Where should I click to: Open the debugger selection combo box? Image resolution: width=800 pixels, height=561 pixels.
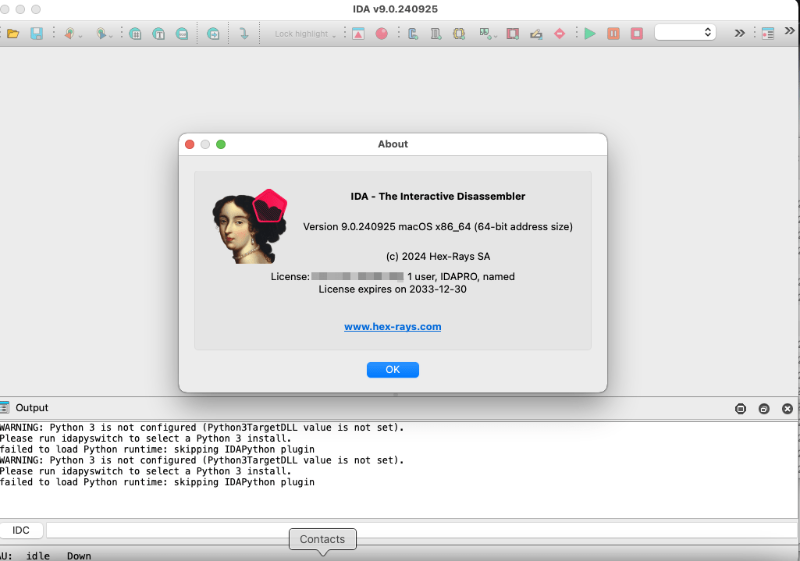(685, 32)
